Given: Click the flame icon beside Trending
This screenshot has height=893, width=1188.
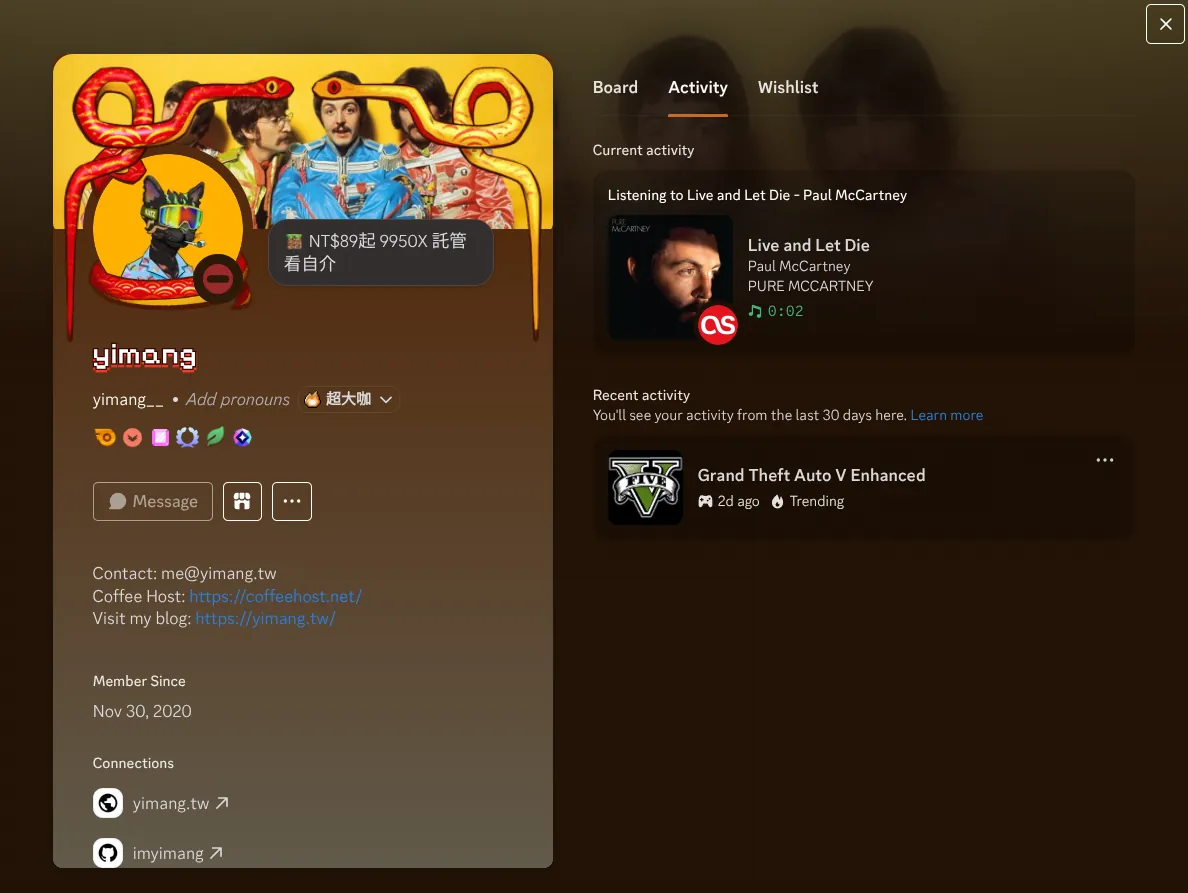Looking at the screenshot, I should click(777, 501).
